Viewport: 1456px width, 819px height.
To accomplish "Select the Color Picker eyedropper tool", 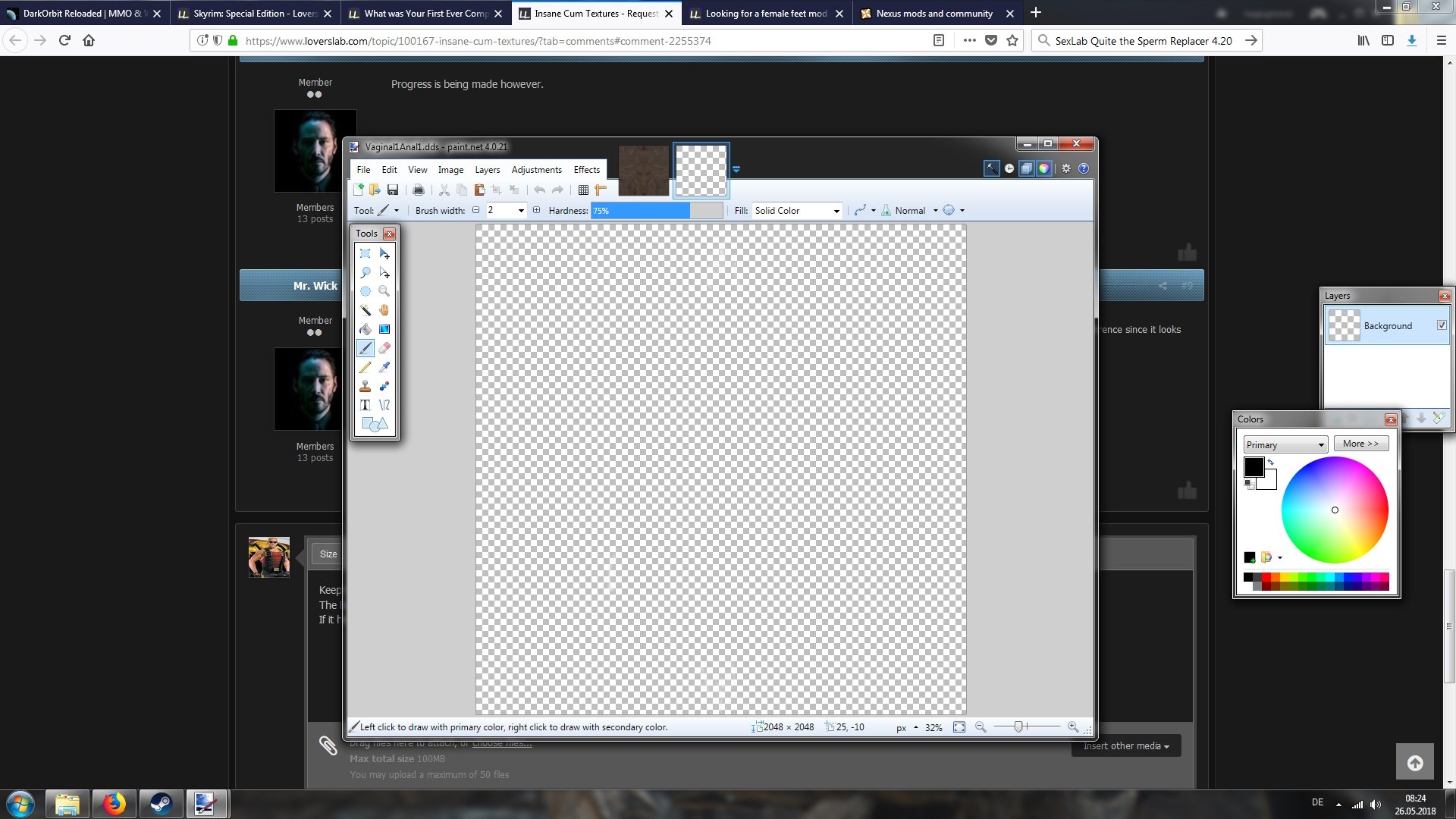I will (384, 367).
